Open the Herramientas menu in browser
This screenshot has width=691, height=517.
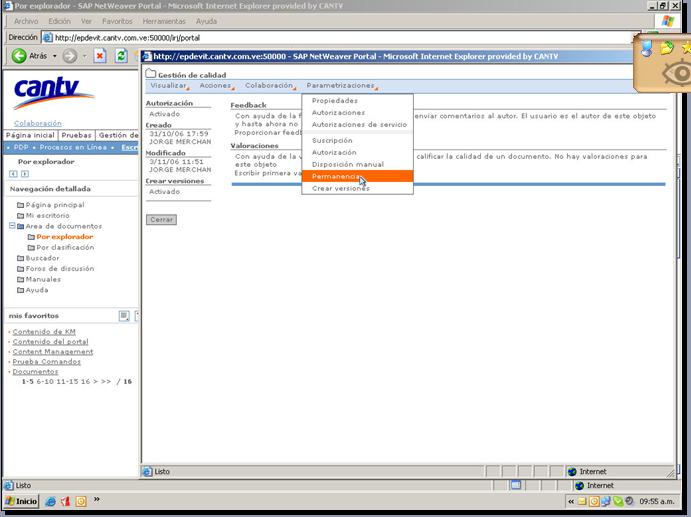tap(164, 21)
